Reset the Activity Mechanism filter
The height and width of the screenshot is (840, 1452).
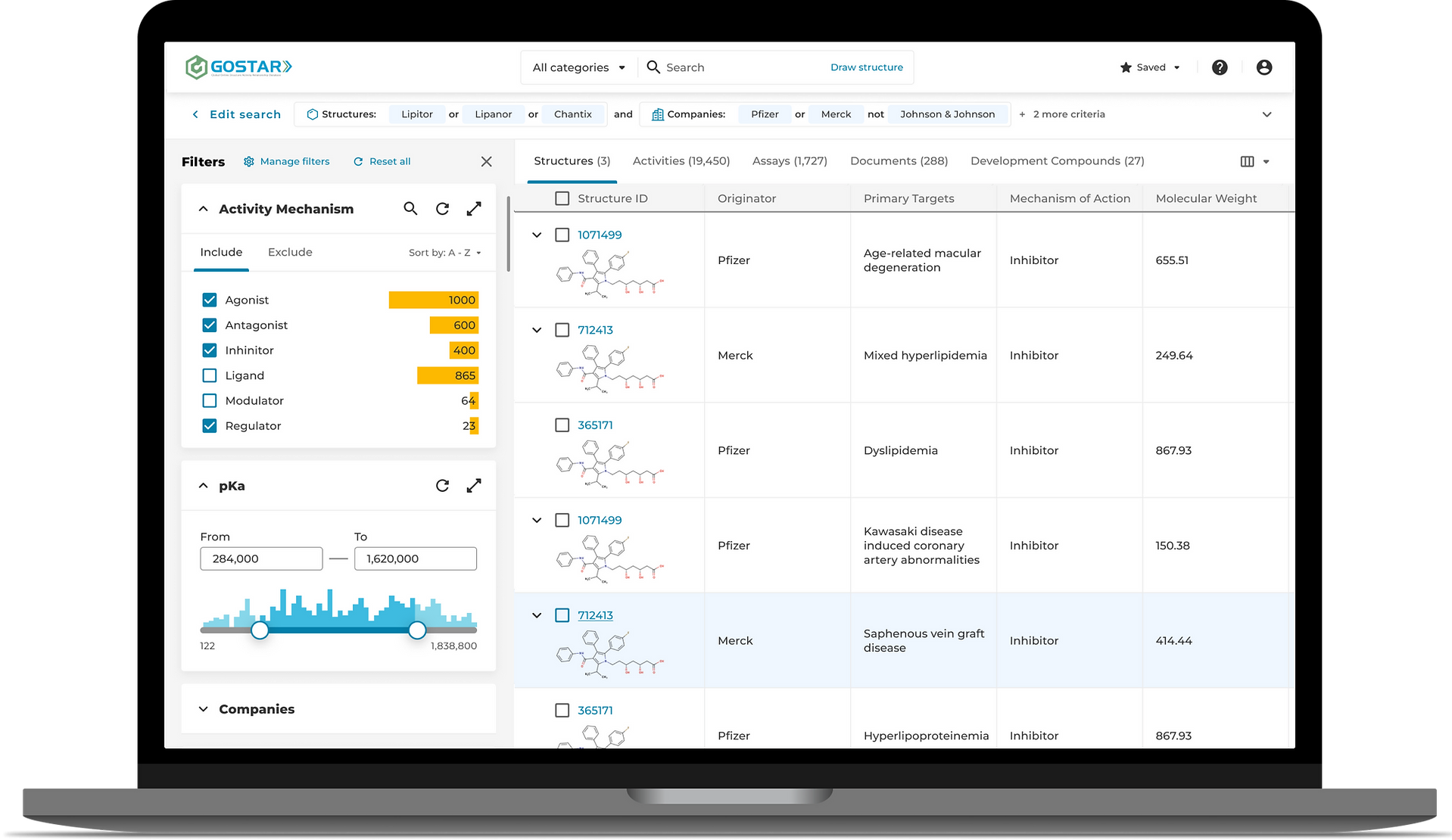pos(442,208)
